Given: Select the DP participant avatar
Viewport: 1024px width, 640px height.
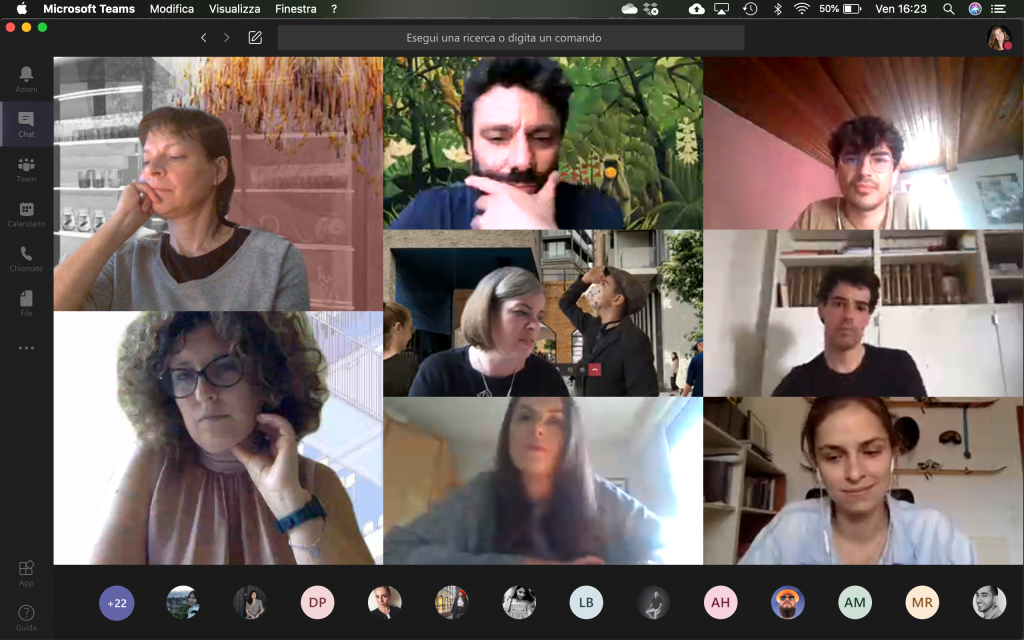Looking at the screenshot, I should (x=317, y=602).
